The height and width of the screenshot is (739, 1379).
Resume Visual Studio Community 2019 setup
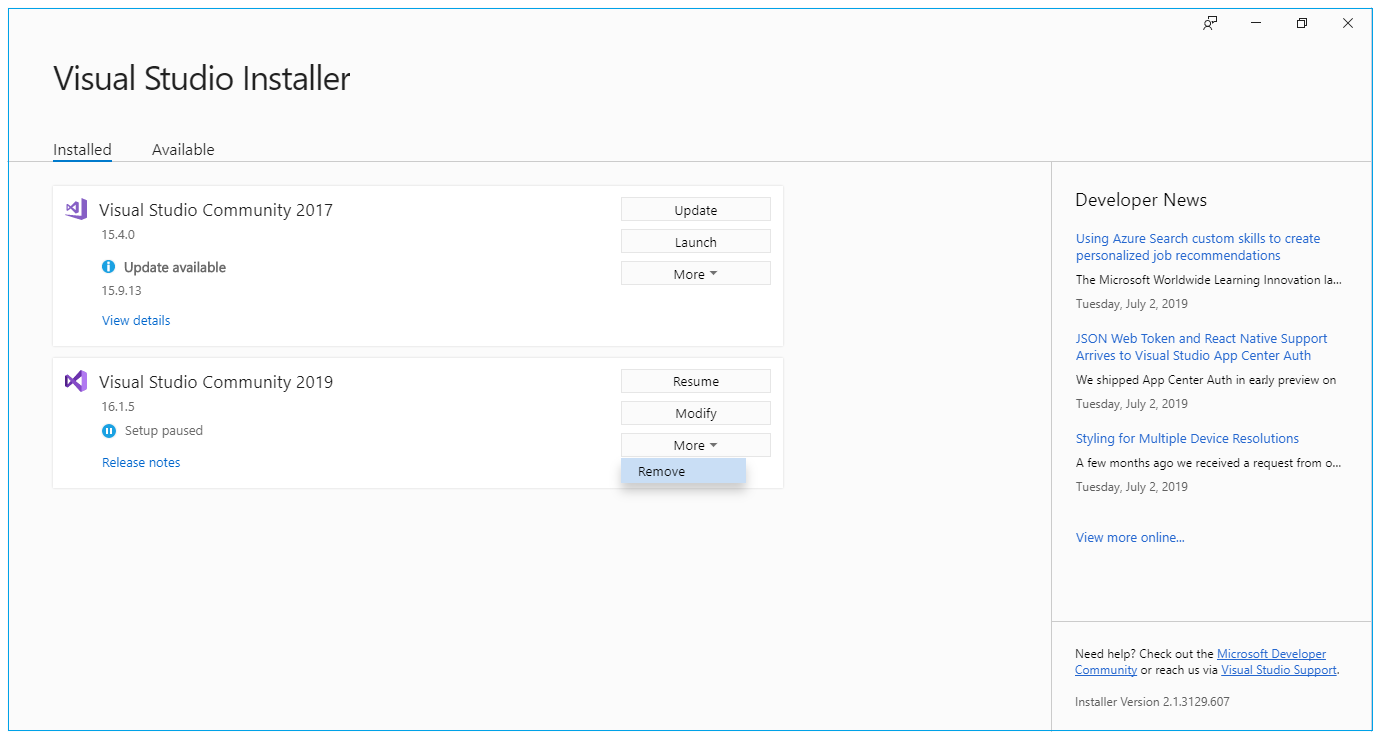[x=696, y=381]
